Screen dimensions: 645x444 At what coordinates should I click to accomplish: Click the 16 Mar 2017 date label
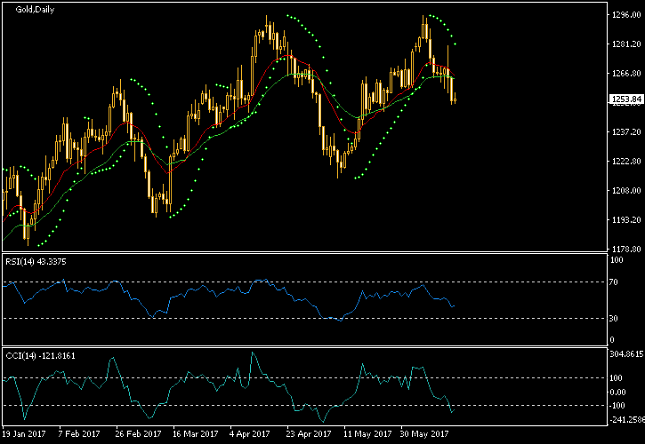click(x=195, y=434)
